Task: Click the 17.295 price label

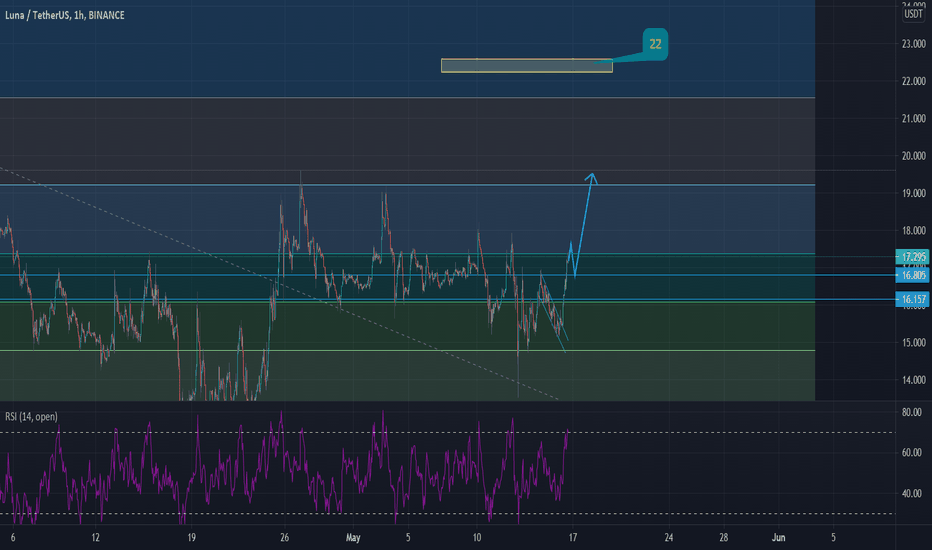Action: [x=912, y=257]
